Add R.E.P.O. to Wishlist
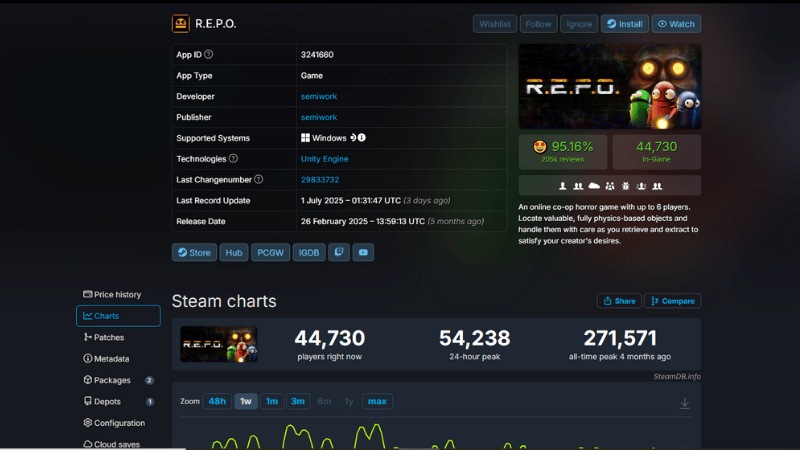 (495, 24)
